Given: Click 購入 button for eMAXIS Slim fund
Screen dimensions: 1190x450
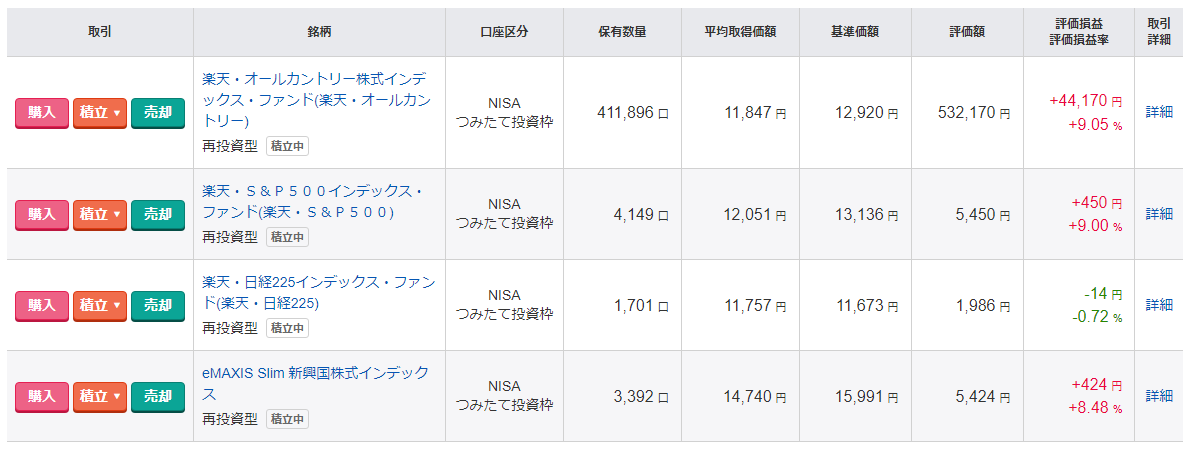Looking at the screenshot, I should point(42,396).
